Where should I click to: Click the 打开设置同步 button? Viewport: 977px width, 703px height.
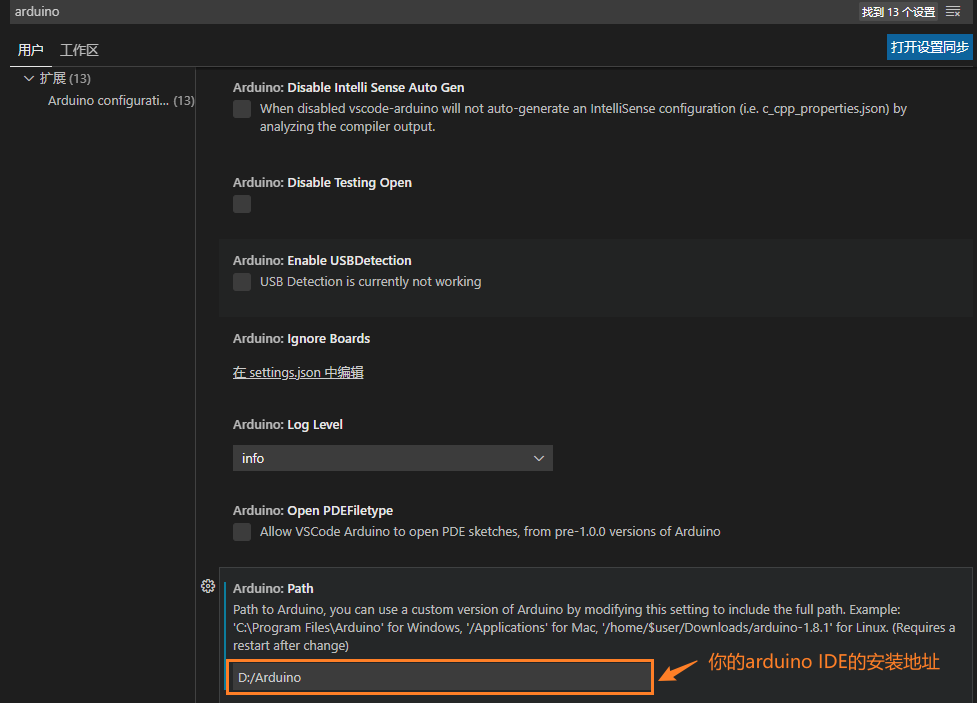930,47
